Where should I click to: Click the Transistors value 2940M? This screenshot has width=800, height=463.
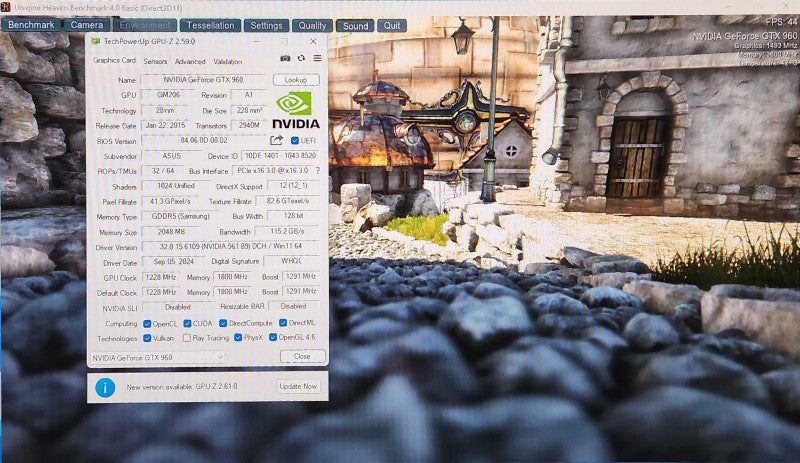coord(249,125)
